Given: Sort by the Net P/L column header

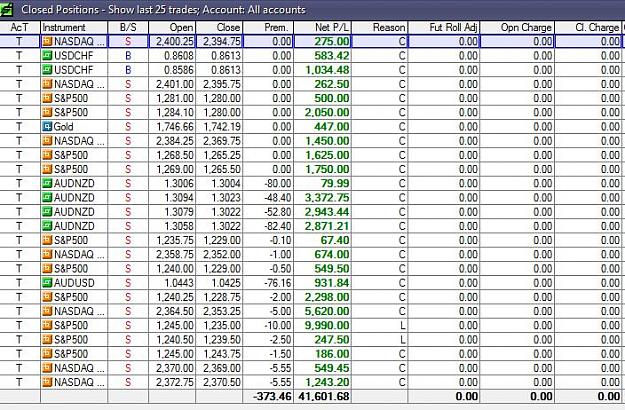Looking at the screenshot, I should coord(323,27).
